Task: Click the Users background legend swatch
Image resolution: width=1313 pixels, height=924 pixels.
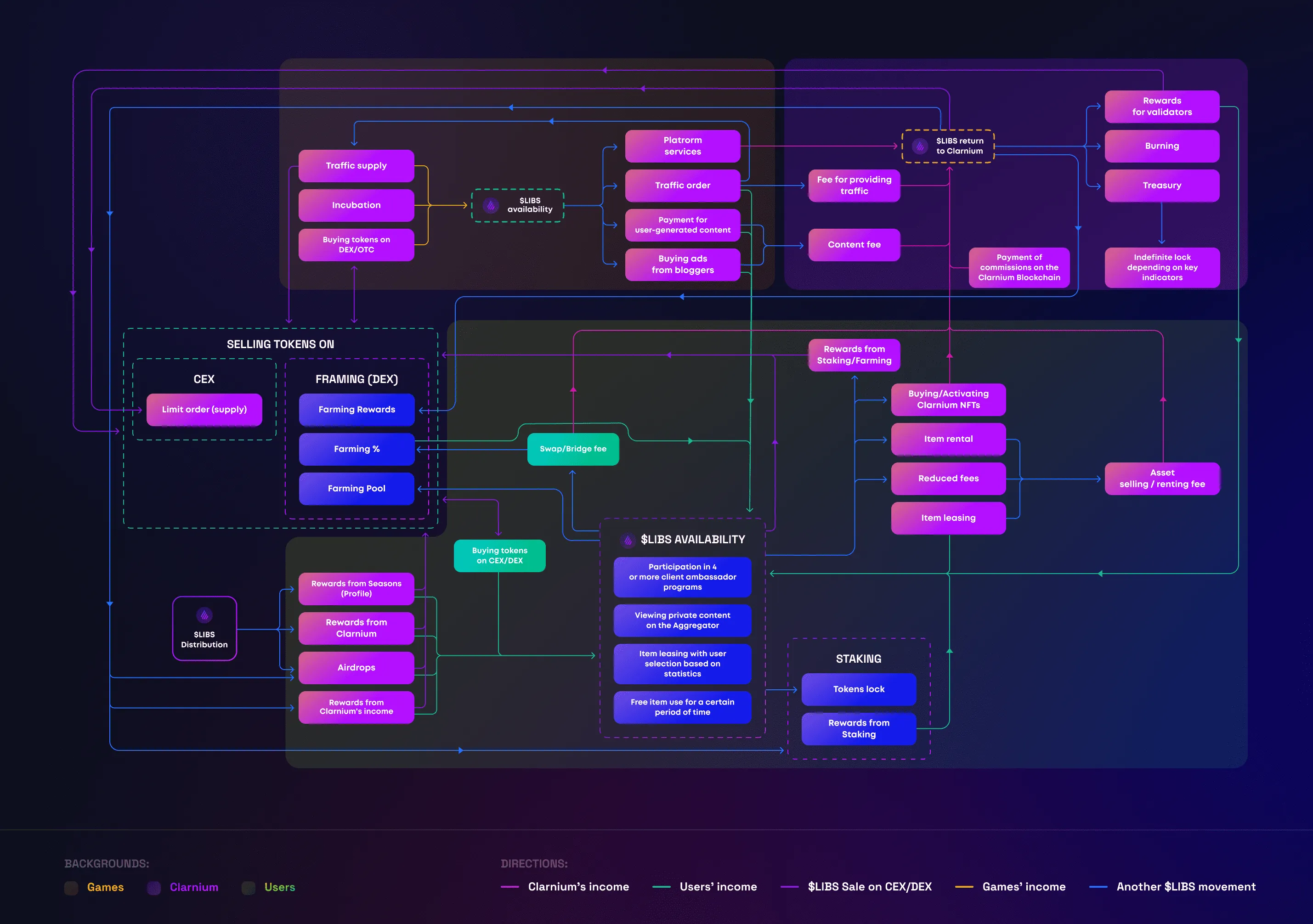Action: (248, 887)
